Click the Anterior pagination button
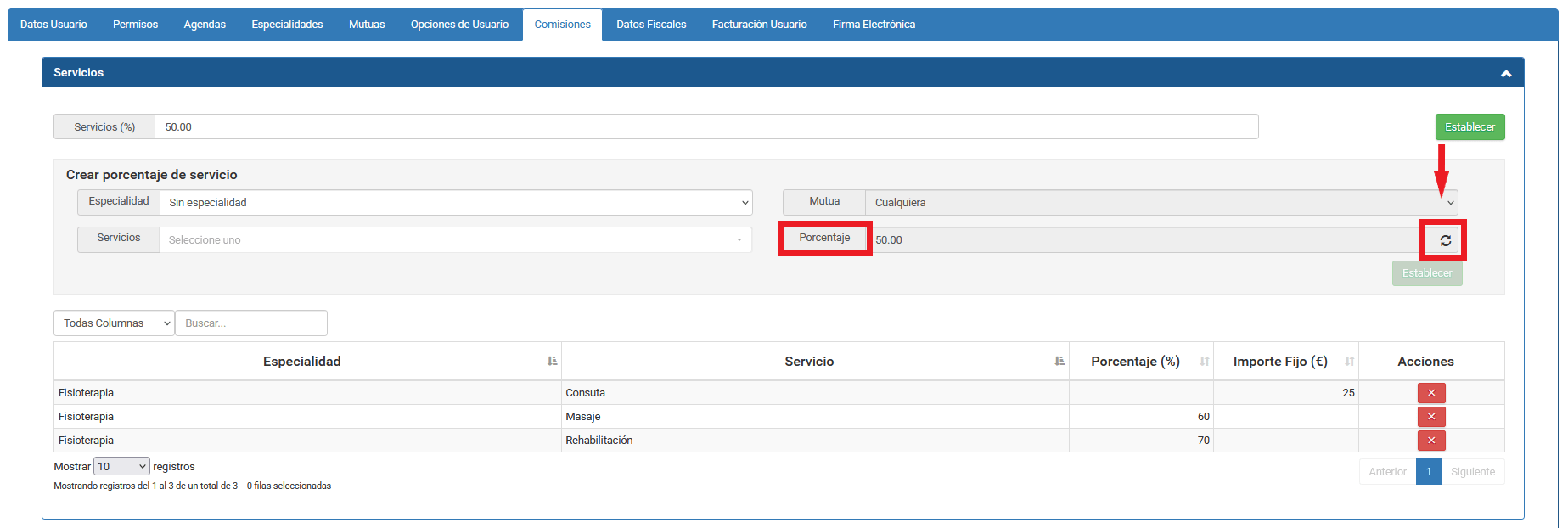Image resolution: width=1568 pixels, height=528 pixels. click(x=1387, y=472)
